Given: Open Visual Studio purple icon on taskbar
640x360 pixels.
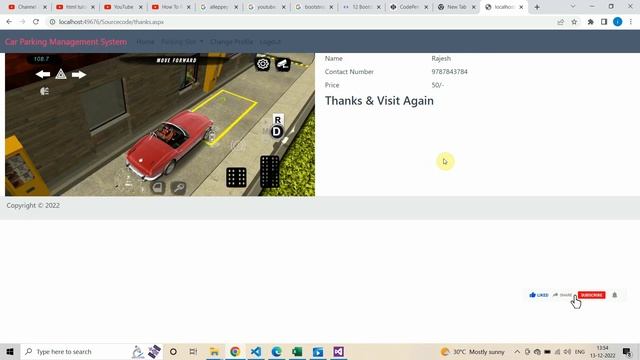Looking at the screenshot, I should [338, 351].
